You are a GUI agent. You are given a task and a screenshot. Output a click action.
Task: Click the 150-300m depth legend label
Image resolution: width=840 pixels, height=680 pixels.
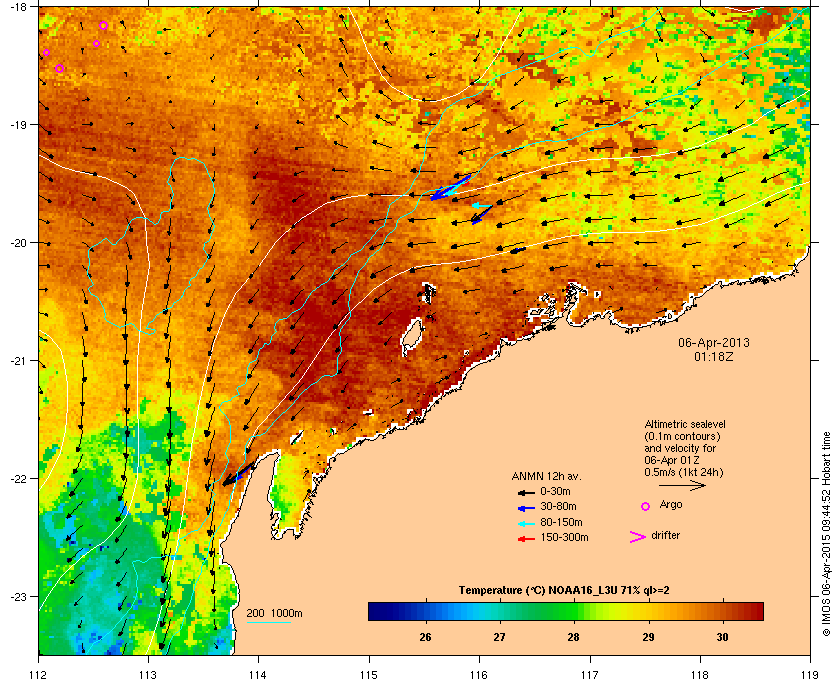pyautogui.click(x=565, y=537)
